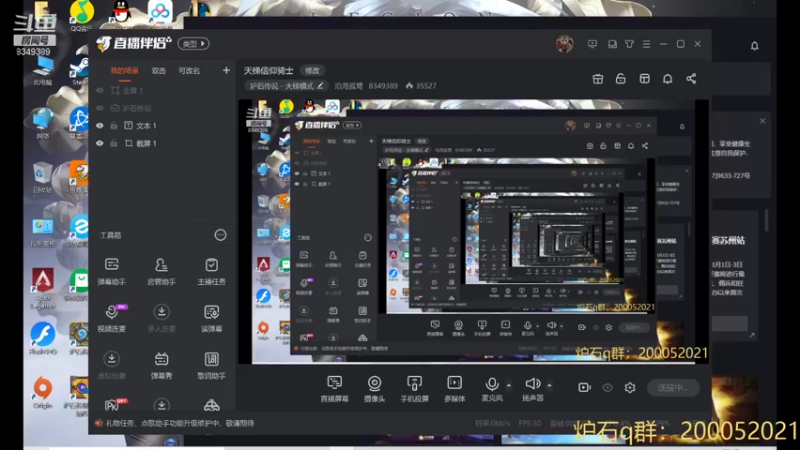The width and height of the screenshot is (800, 450).
Task: Expand the microphone volume arrow
Action: coord(509,385)
